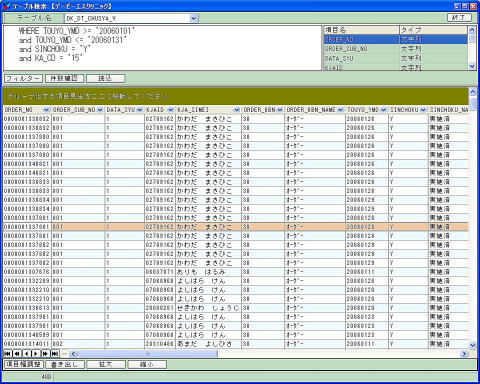Open SINCHOKU column filter dropdown
Image resolution: width=480 pixels, height=384 pixels.
423,110
